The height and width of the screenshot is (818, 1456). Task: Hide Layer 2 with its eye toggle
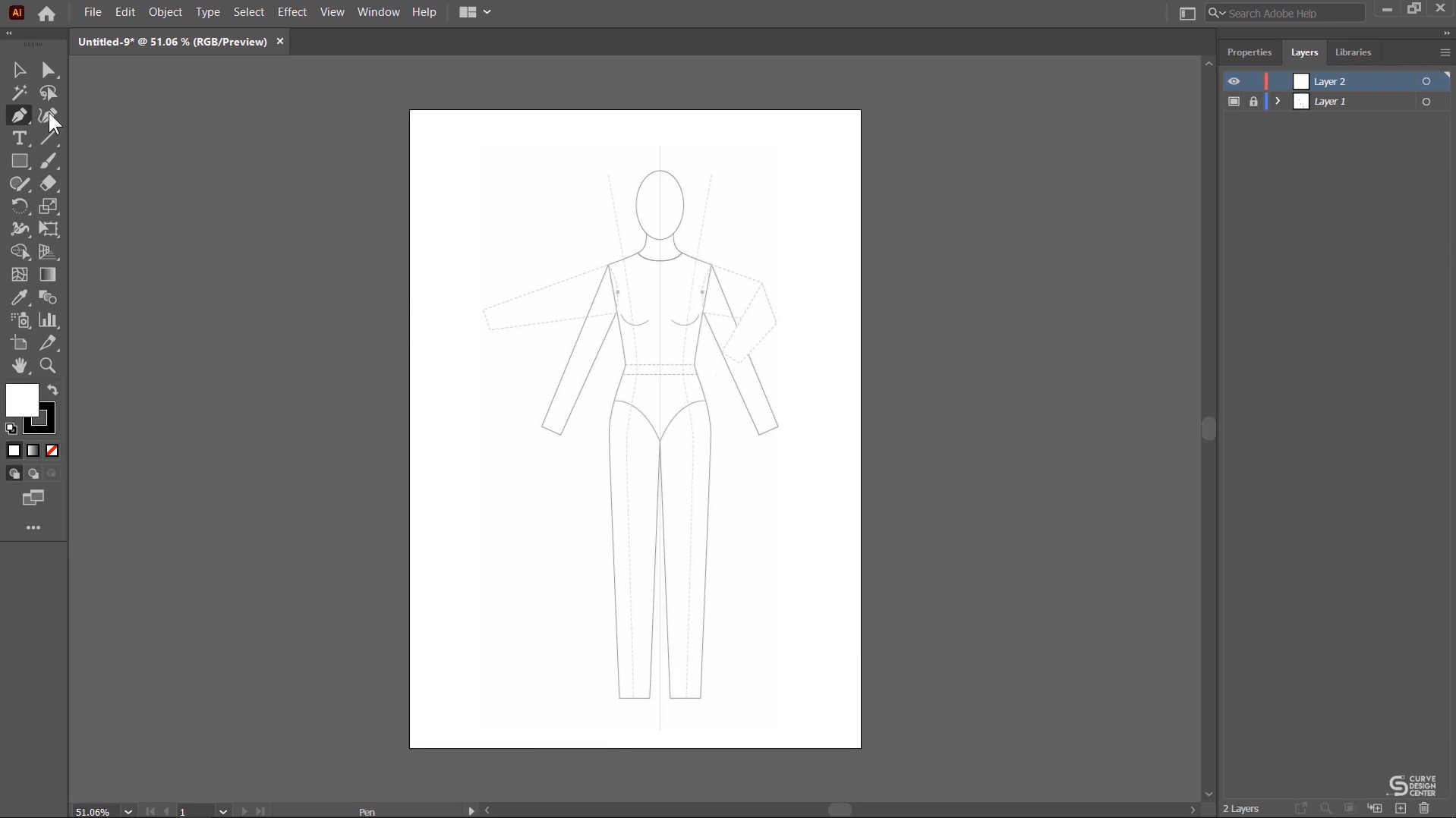pyautogui.click(x=1234, y=81)
